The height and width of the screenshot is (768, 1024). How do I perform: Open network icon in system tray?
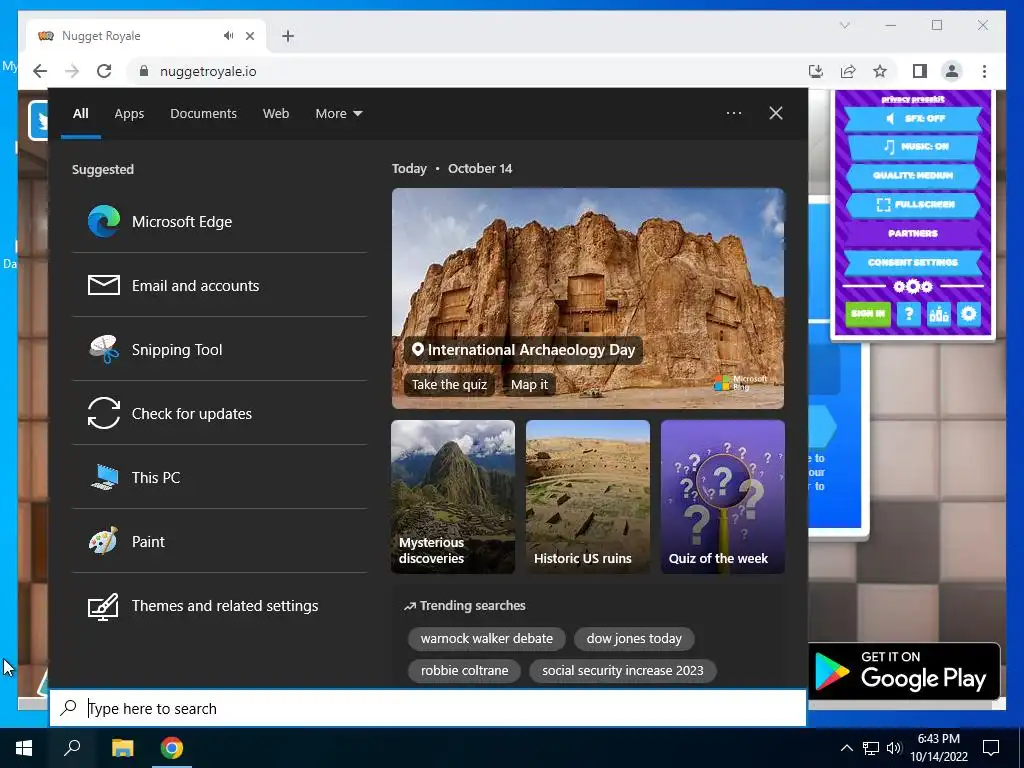pyautogui.click(x=871, y=748)
